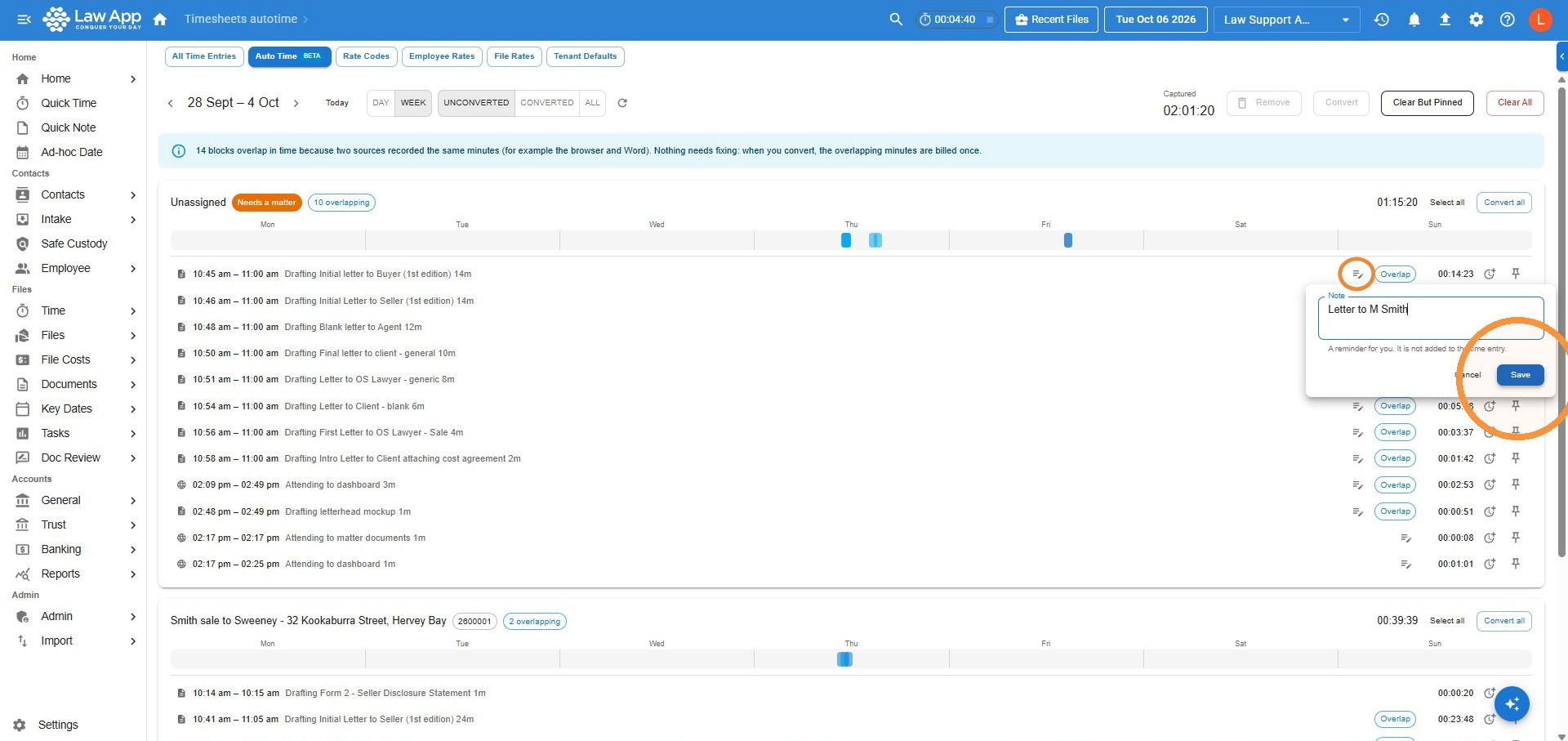Open the search magnifier in top bar

tap(896, 20)
